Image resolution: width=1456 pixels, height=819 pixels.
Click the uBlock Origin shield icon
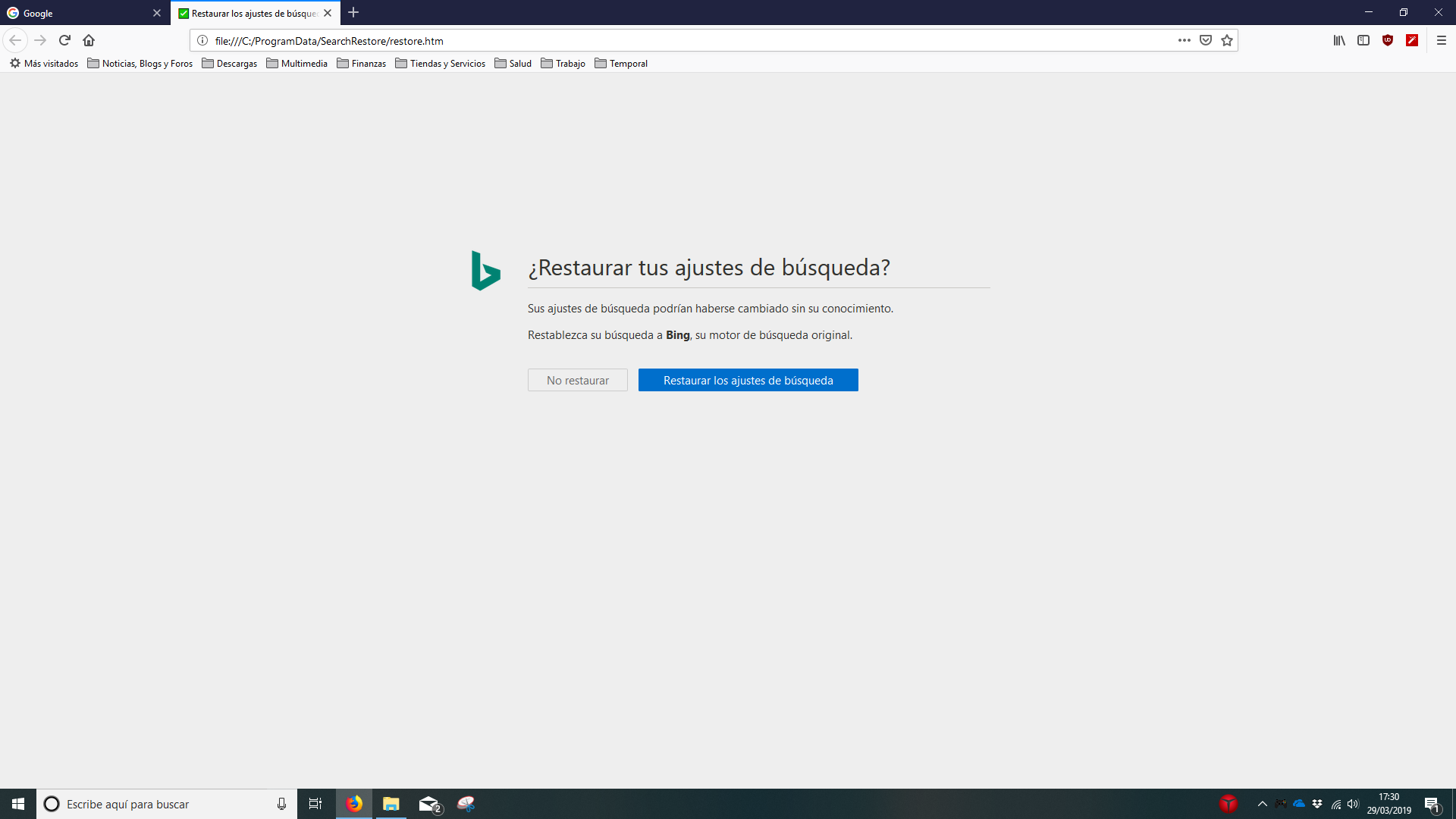1388,40
